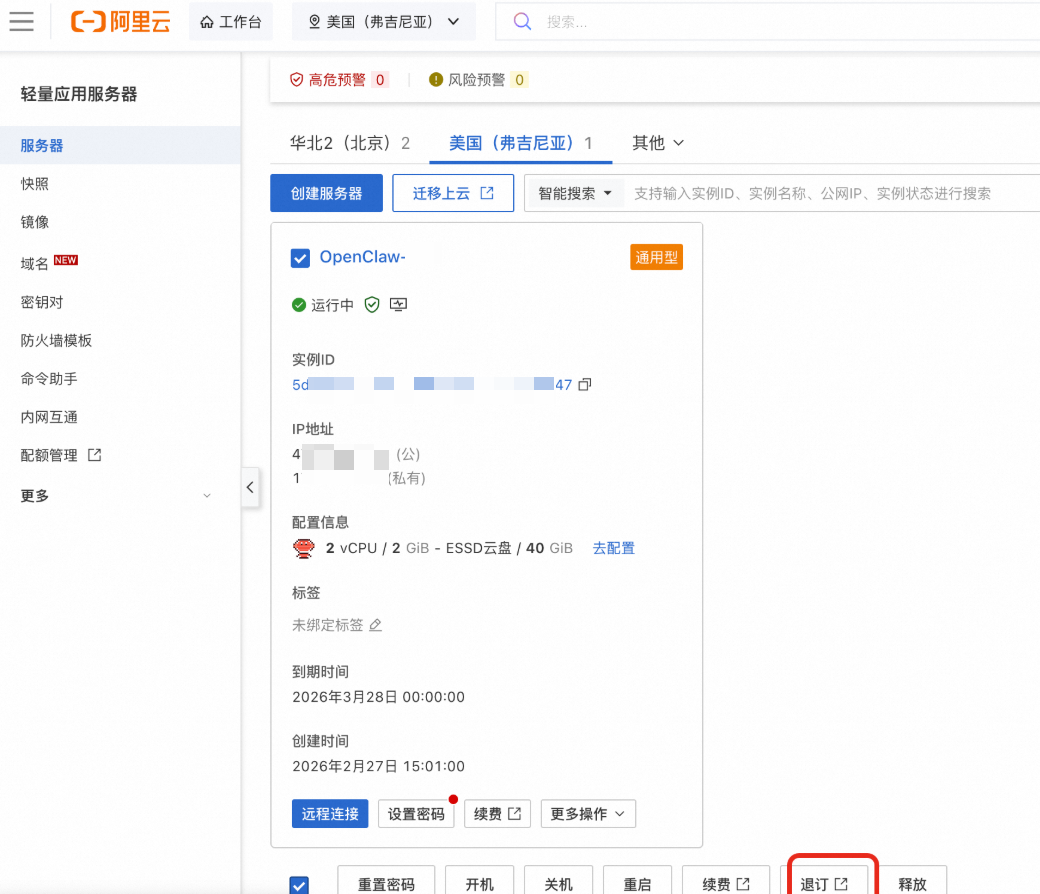Click the search magnifier icon

pyautogui.click(x=523, y=22)
